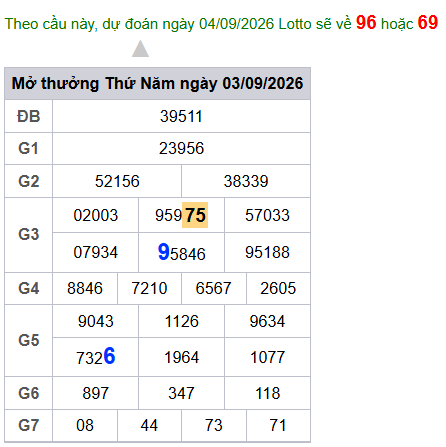Click G5 number 1126
Viewport: 446px width, 447px height.
pyautogui.click(x=181, y=321)
